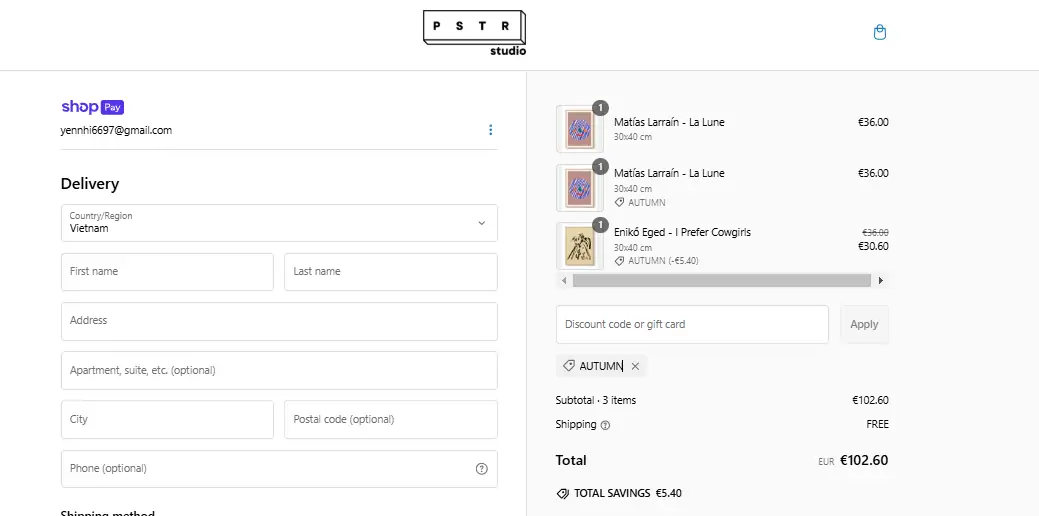Screen dimensions: 1039x516
Task: Focus the First name field
Action: [167, 272]
